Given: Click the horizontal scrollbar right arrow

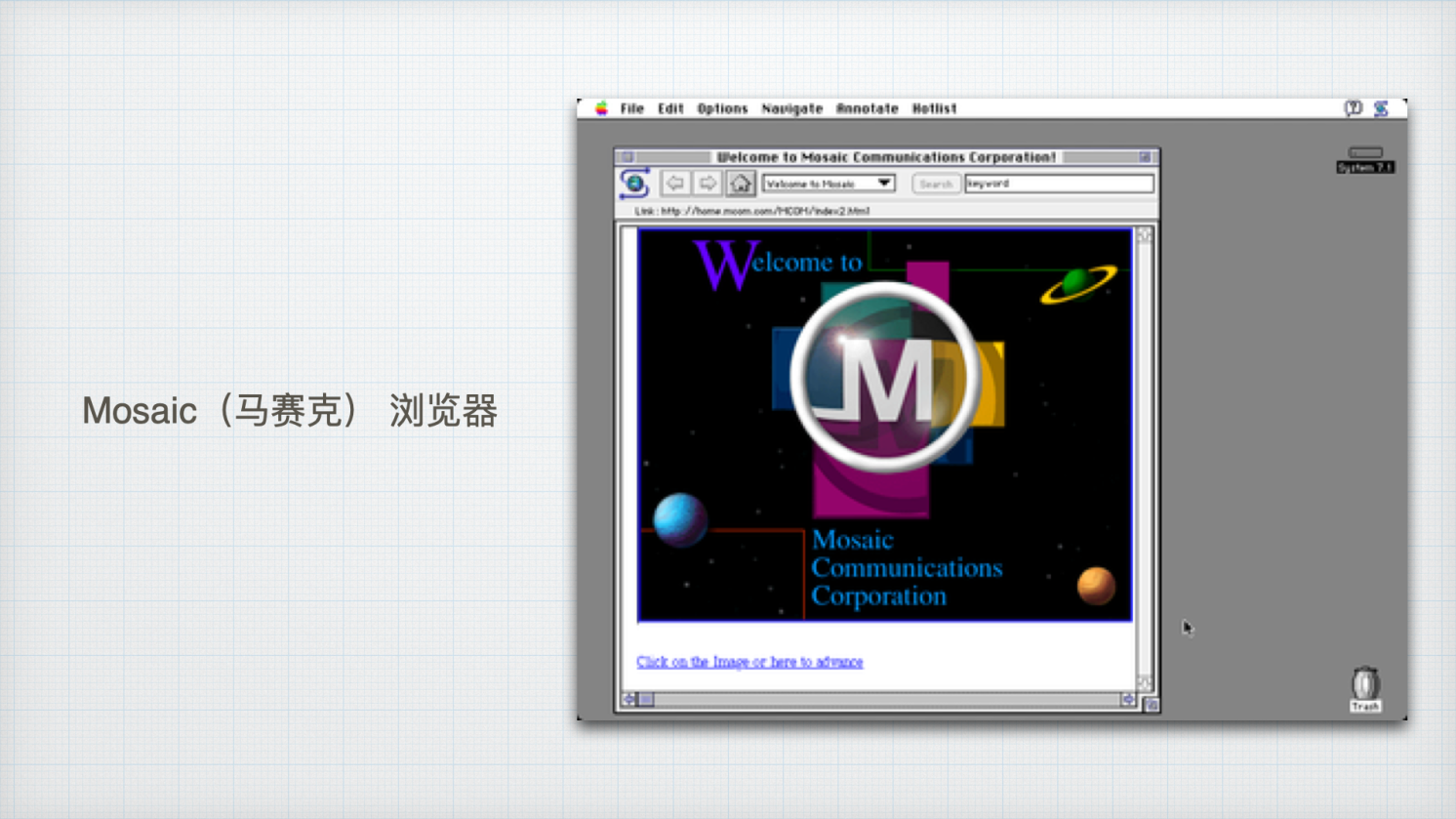Looking at the screenshot, I should (1128, 699).
